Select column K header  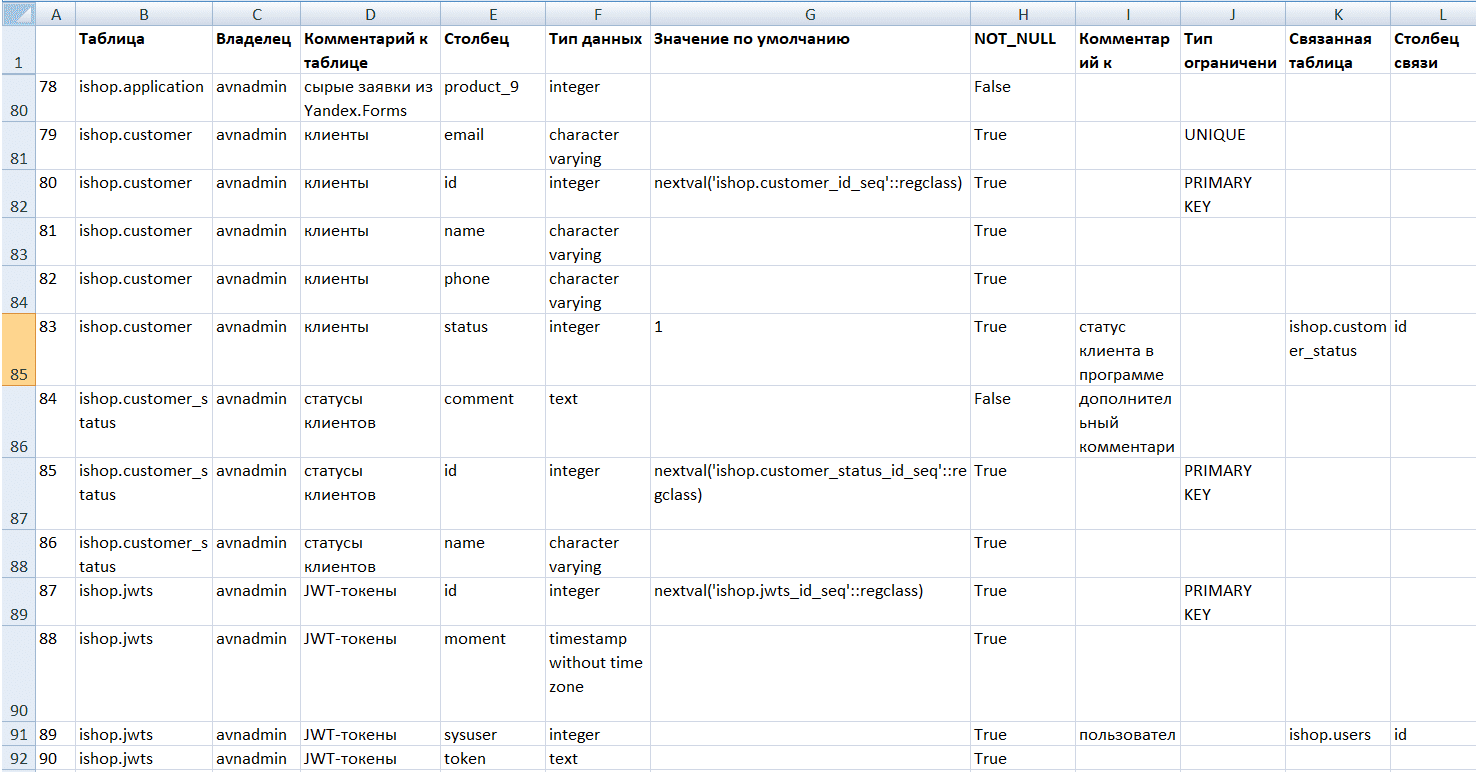(1337, 13)
